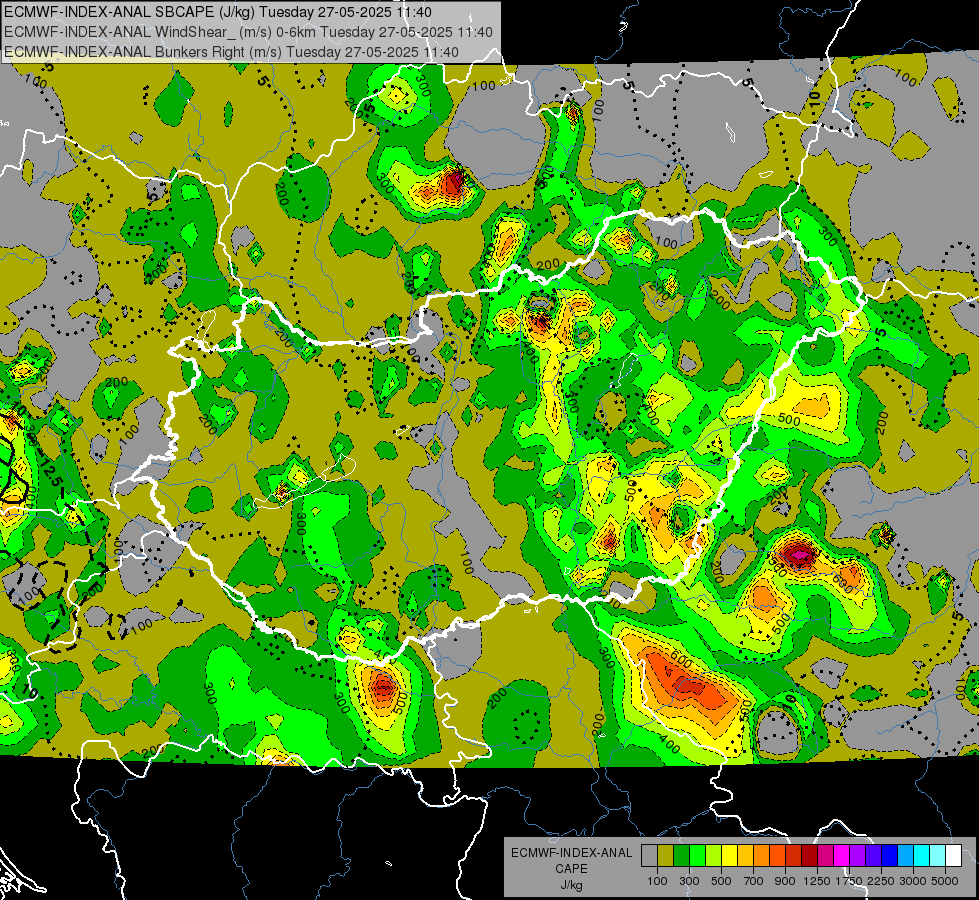Select the olive legend swatch

666,856
